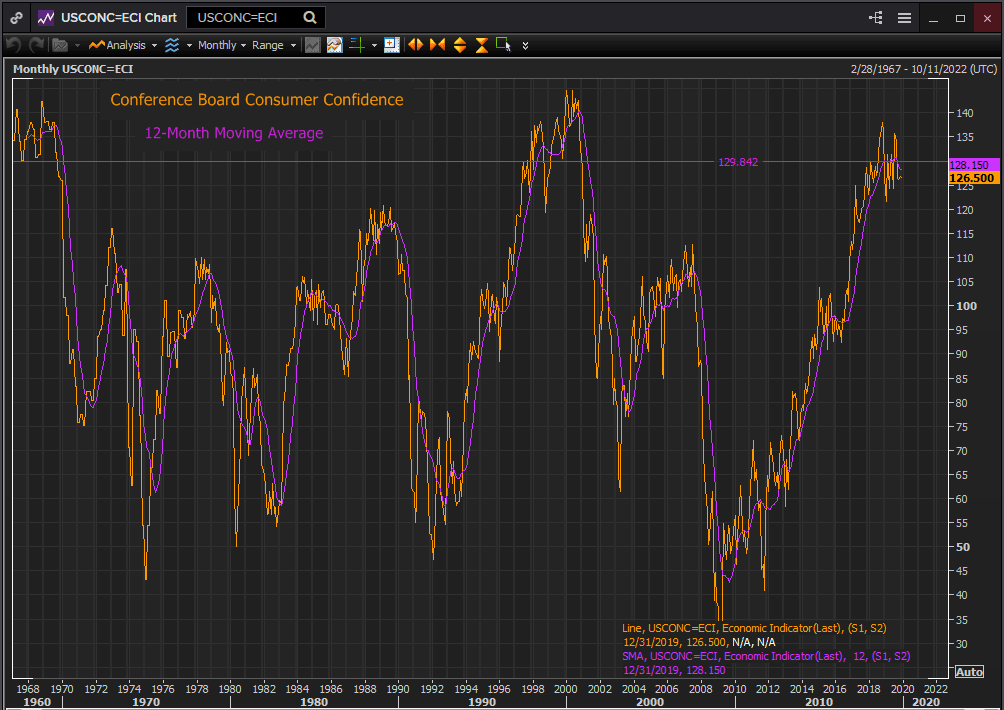This screenshot has width=1004, height=710.
Task: Open the related-content tree icon at top right
Action: tap(876, 17)
